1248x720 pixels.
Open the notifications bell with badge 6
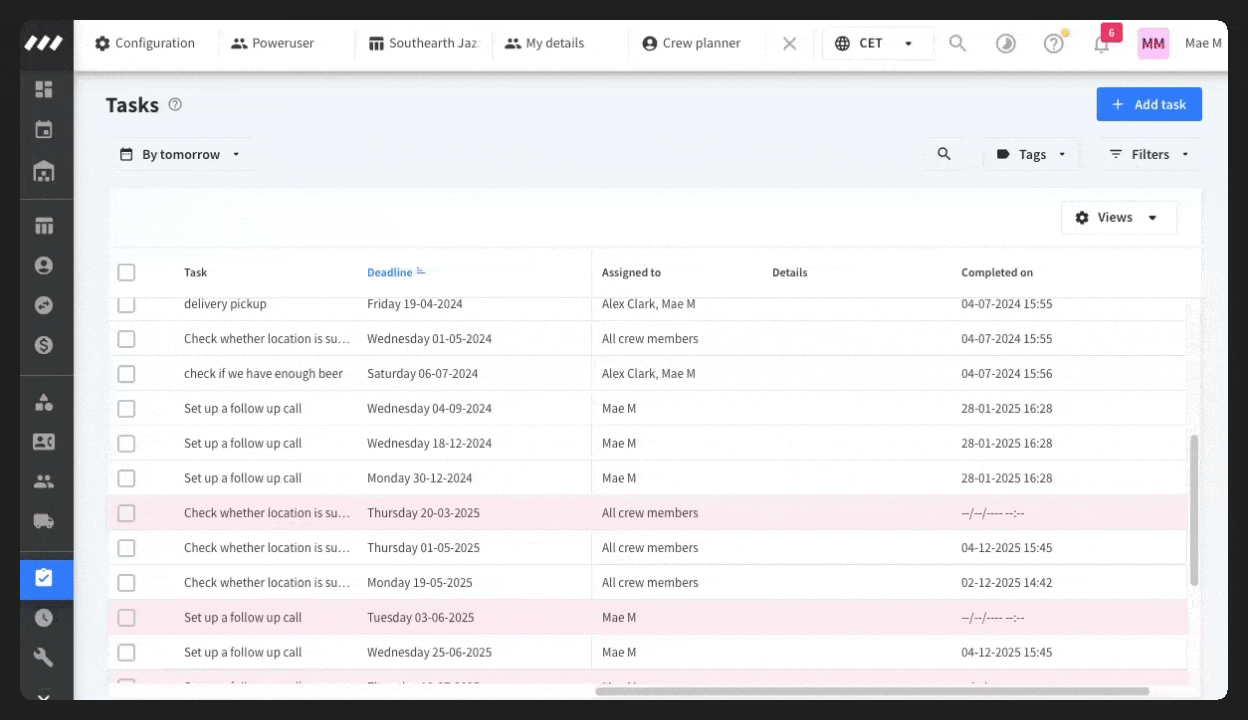(1102, 43)
